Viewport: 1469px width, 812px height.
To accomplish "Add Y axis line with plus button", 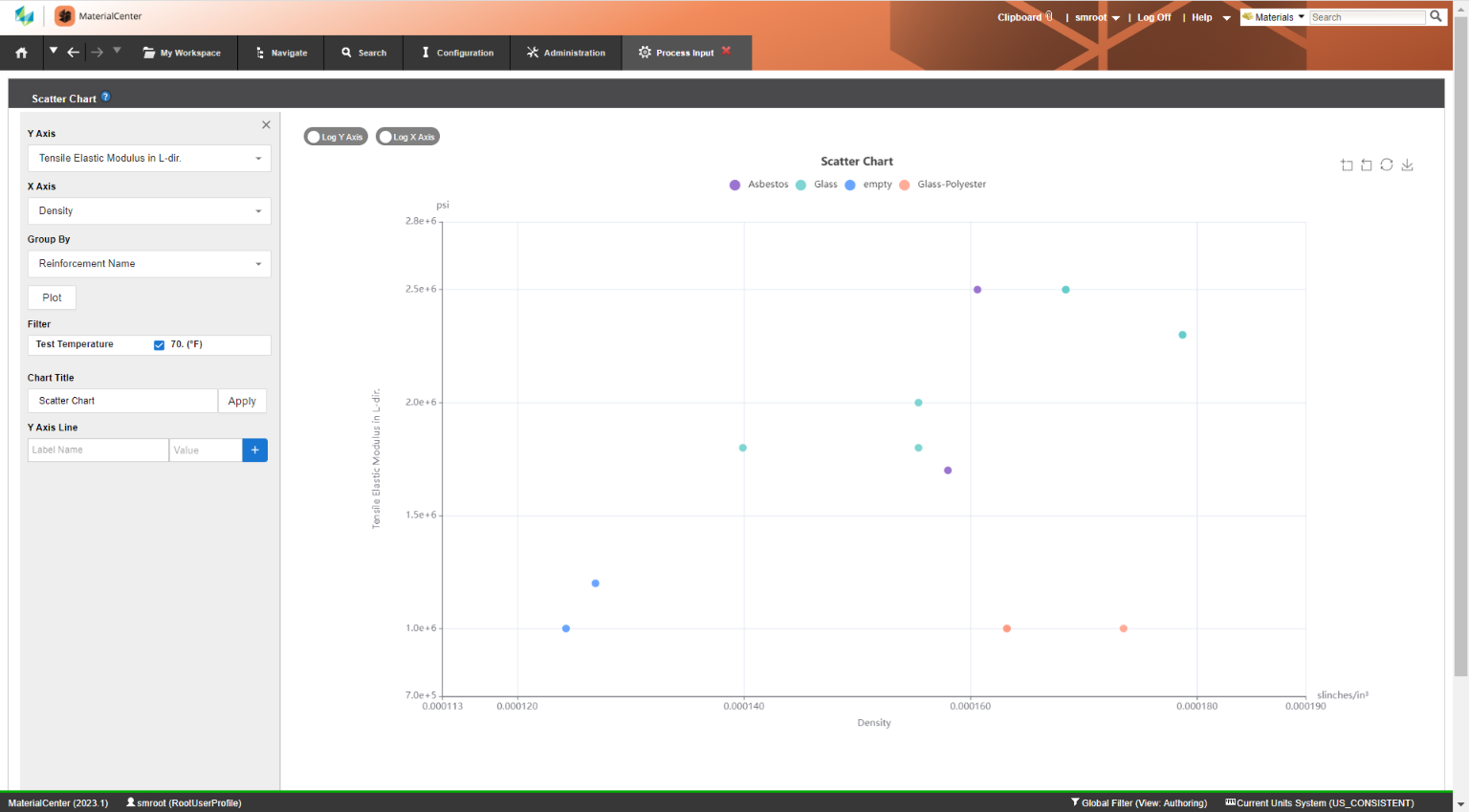I will click(255, 450).
